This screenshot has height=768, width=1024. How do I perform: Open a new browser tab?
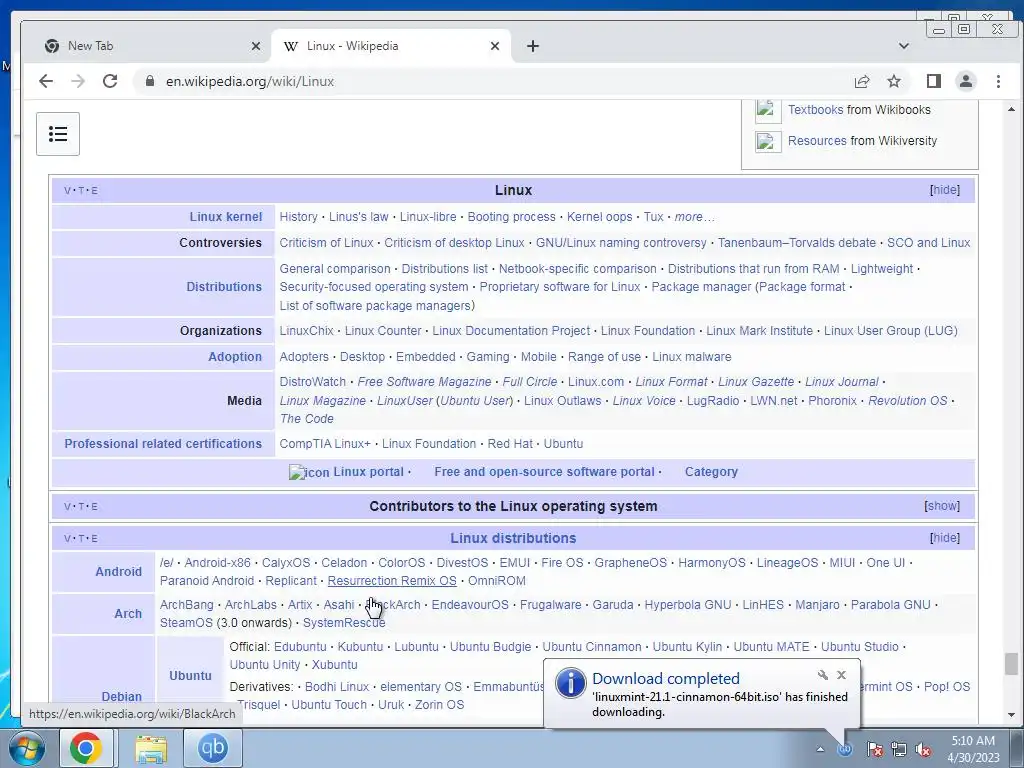(x=533, y=46)
